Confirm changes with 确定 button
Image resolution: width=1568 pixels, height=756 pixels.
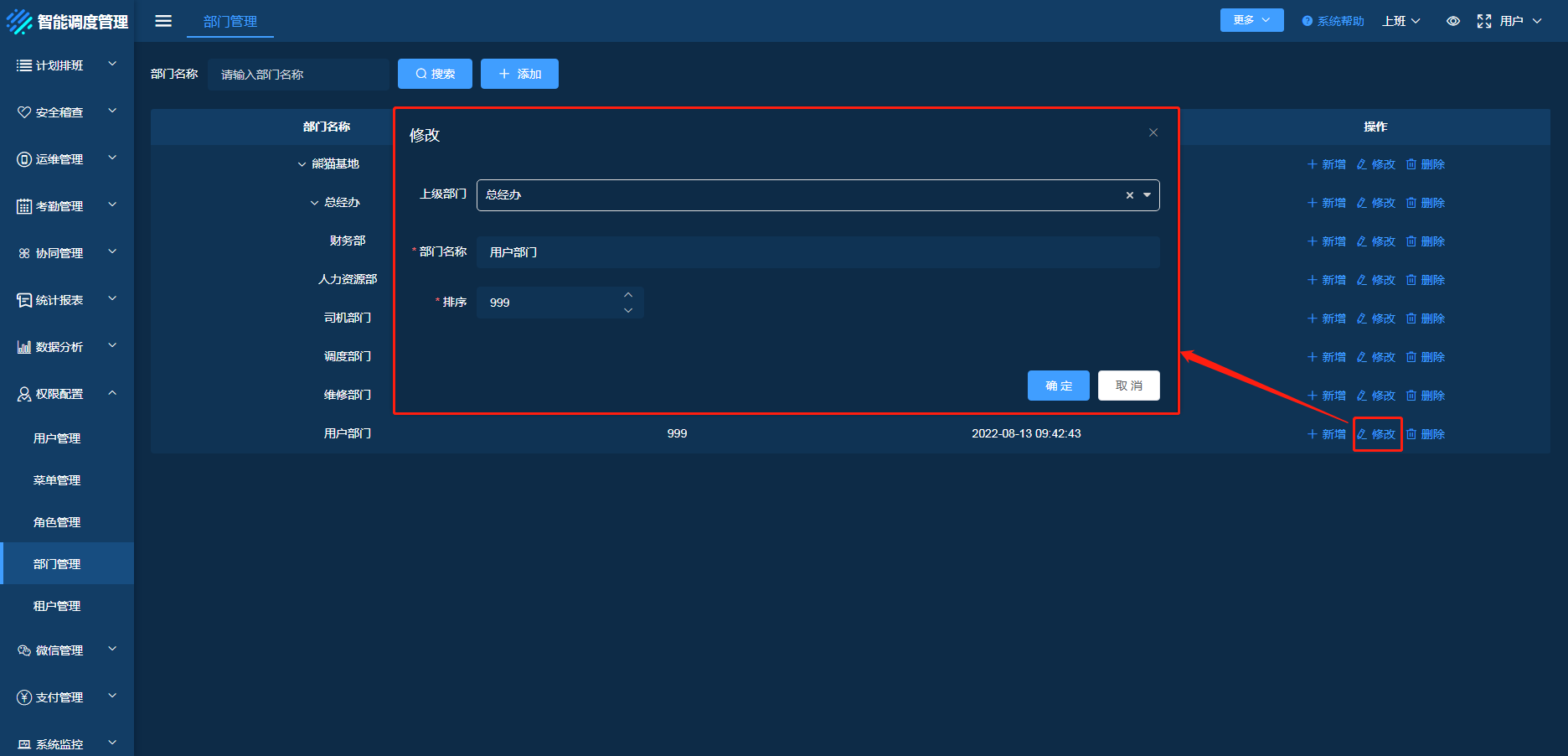click(1058, 386)
